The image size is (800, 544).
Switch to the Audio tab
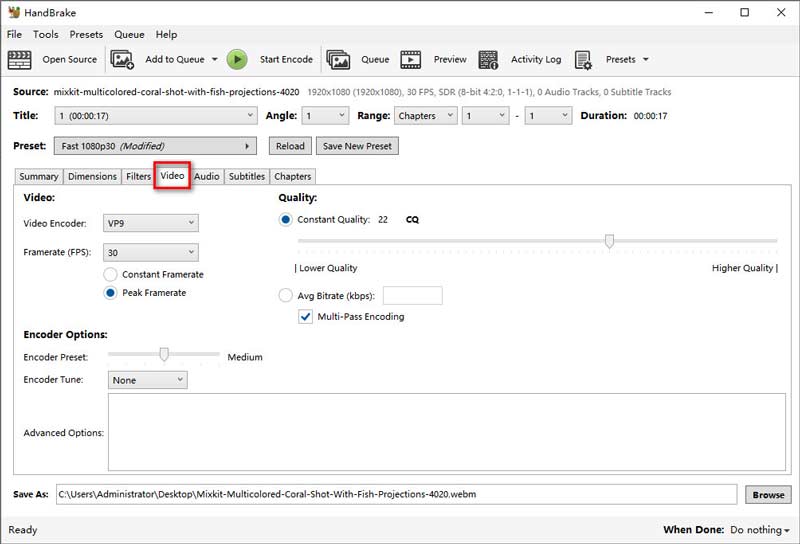tap(207, 177)
